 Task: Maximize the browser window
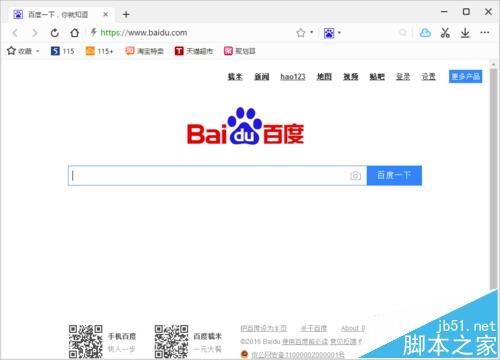pyautogui.click(x=466, y=12)
